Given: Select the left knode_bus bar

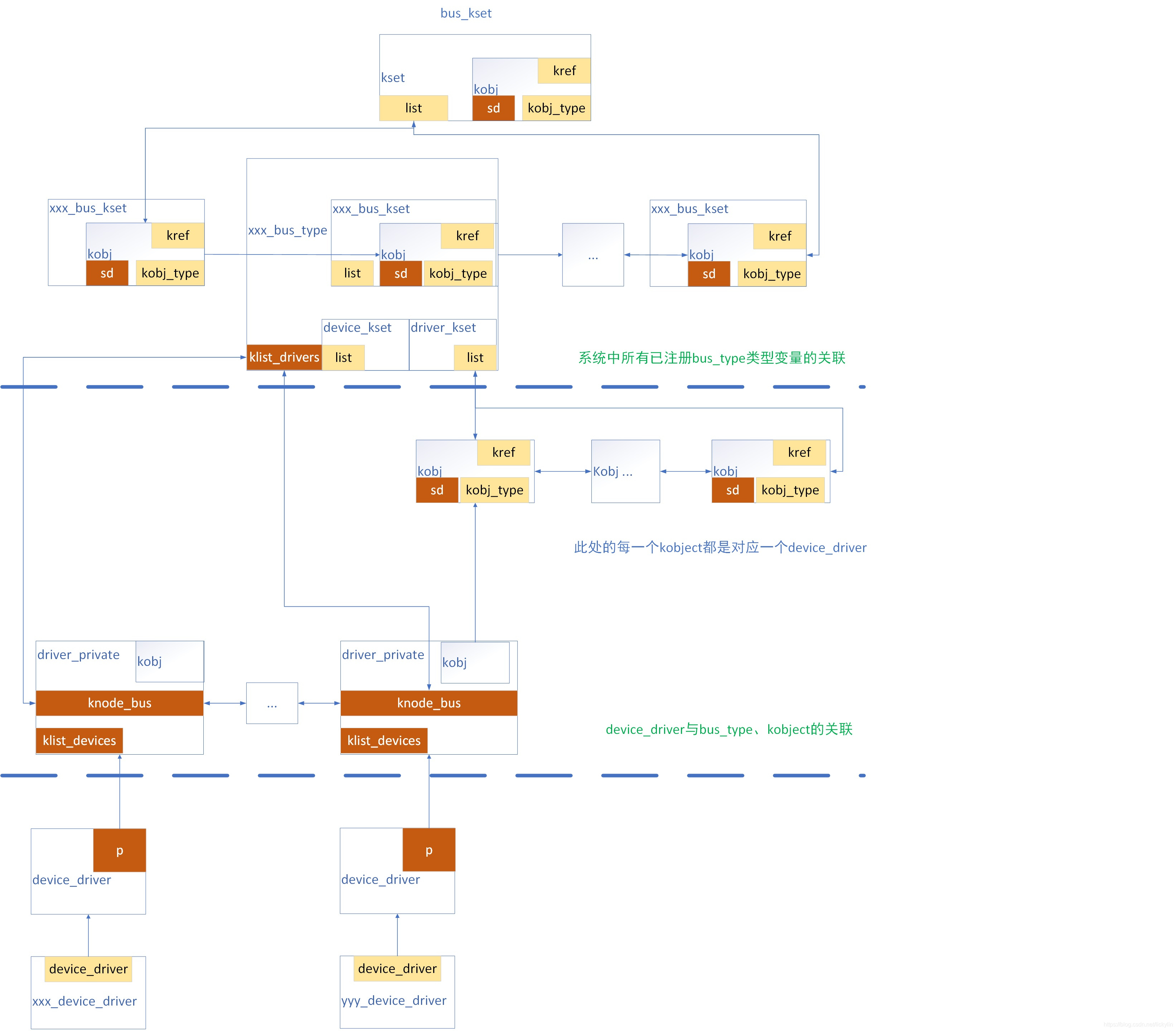Looking at the screenshot, I should click(119, 703).
